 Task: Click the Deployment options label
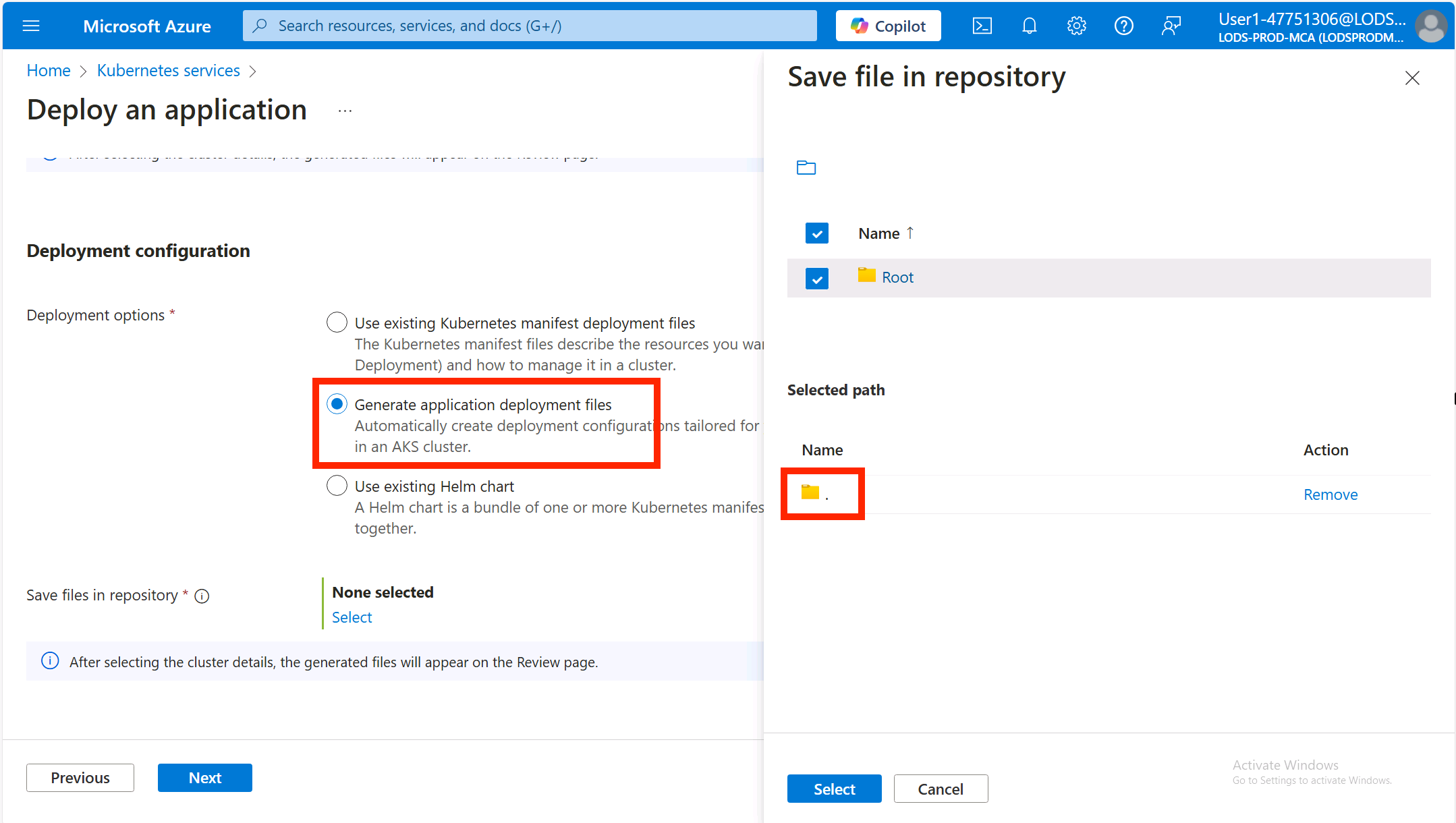95,315
